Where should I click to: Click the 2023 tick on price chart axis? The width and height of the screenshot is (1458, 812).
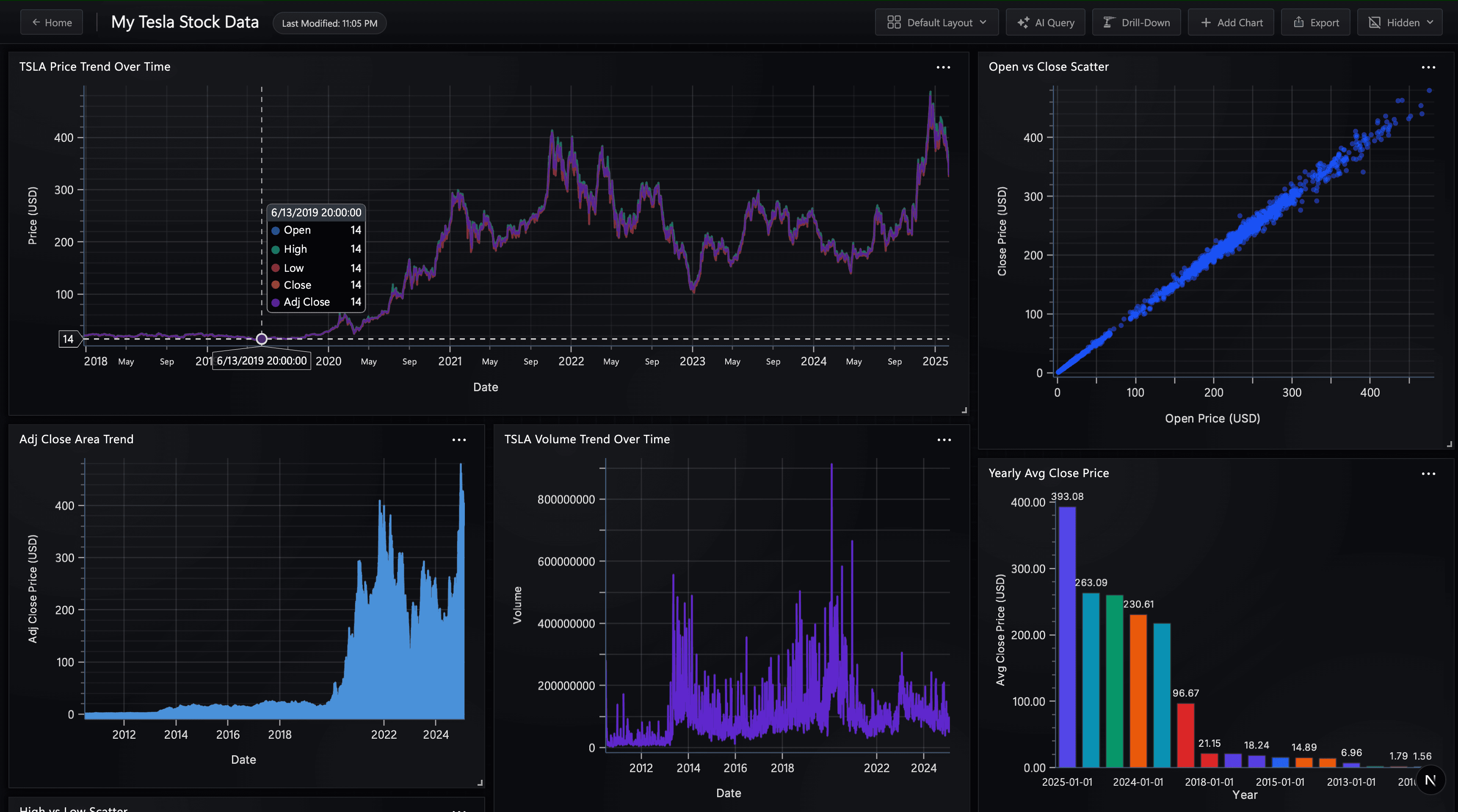692,361
